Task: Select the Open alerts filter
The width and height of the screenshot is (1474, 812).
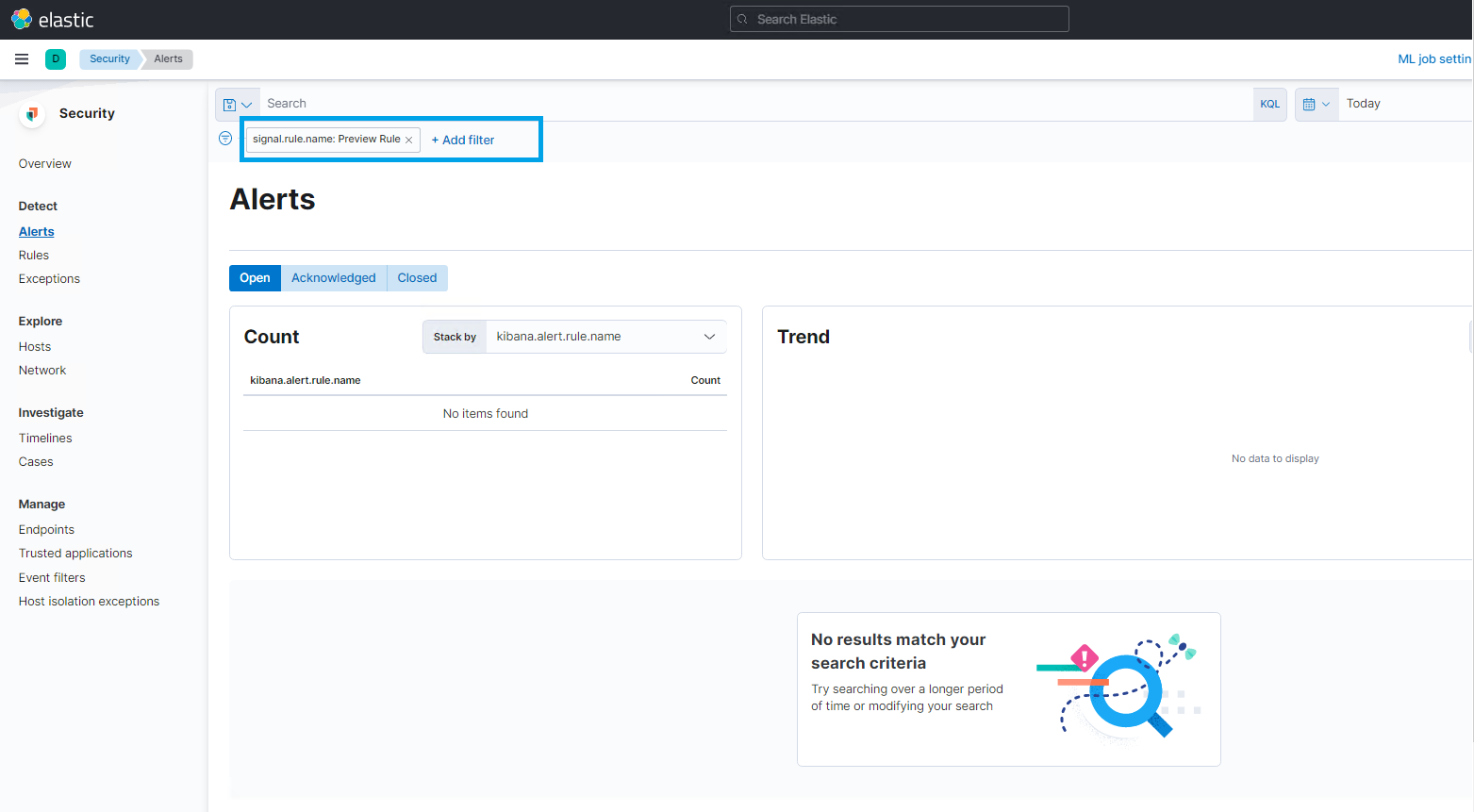Action: [254, 277]
